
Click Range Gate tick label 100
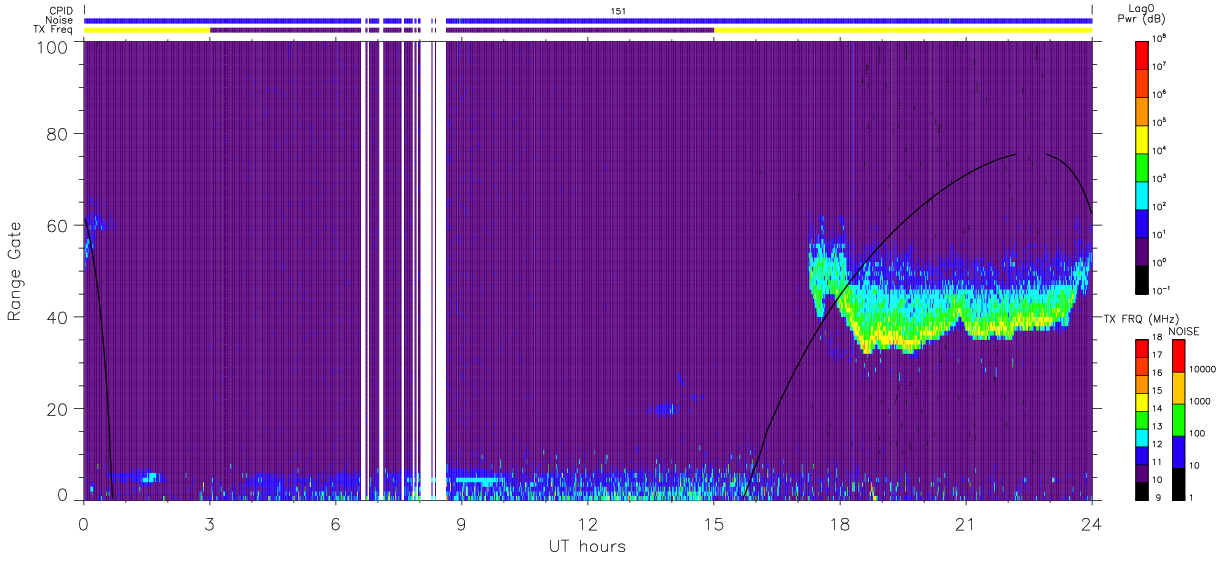click(54, 47)
